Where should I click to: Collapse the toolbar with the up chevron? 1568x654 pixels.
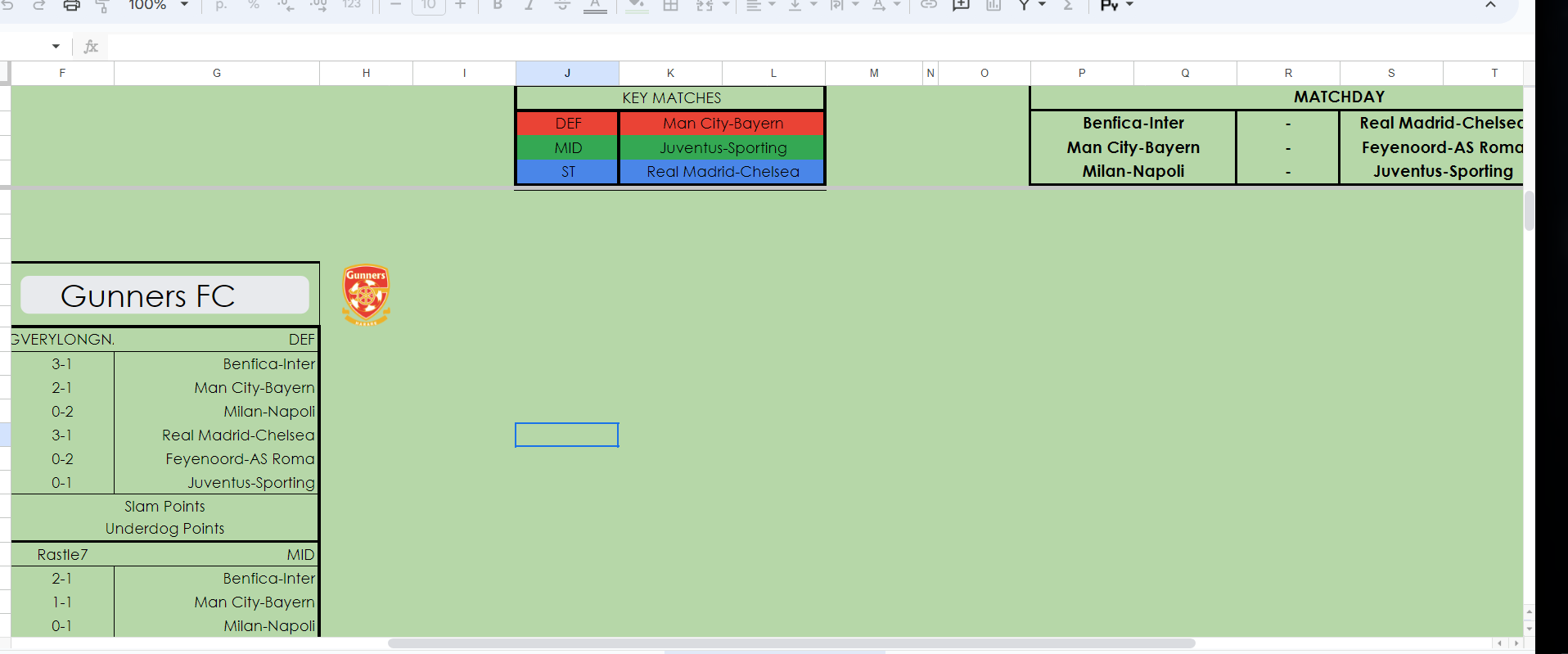click(x=1490, y=5)
